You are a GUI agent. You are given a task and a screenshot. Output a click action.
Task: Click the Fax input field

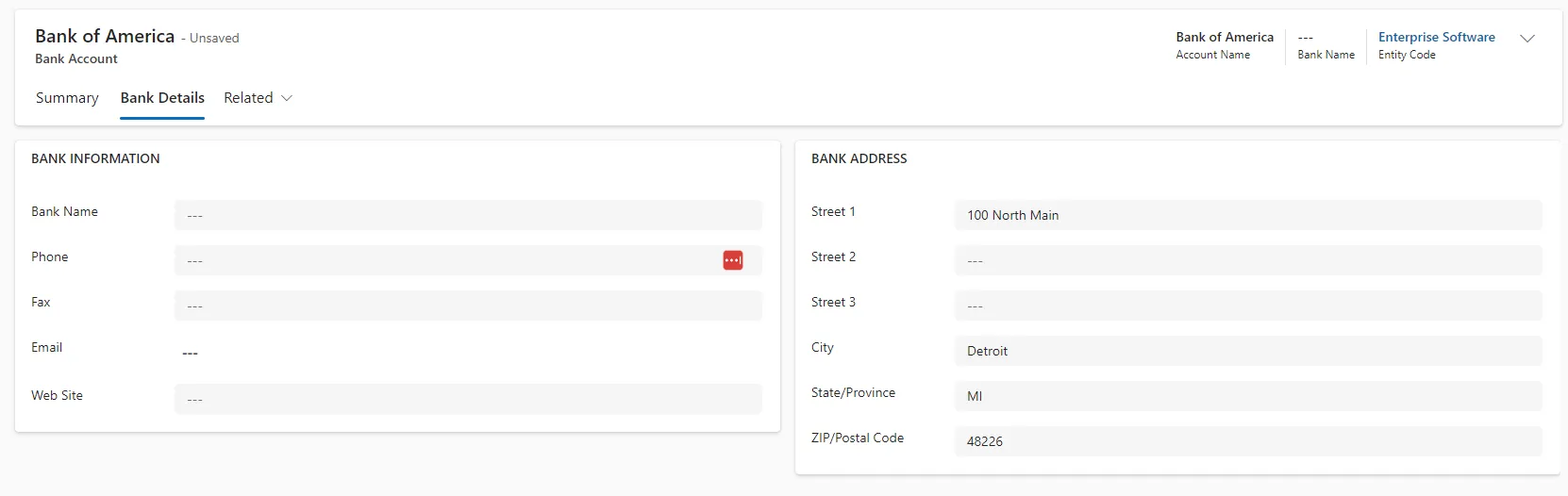(468, 306)
